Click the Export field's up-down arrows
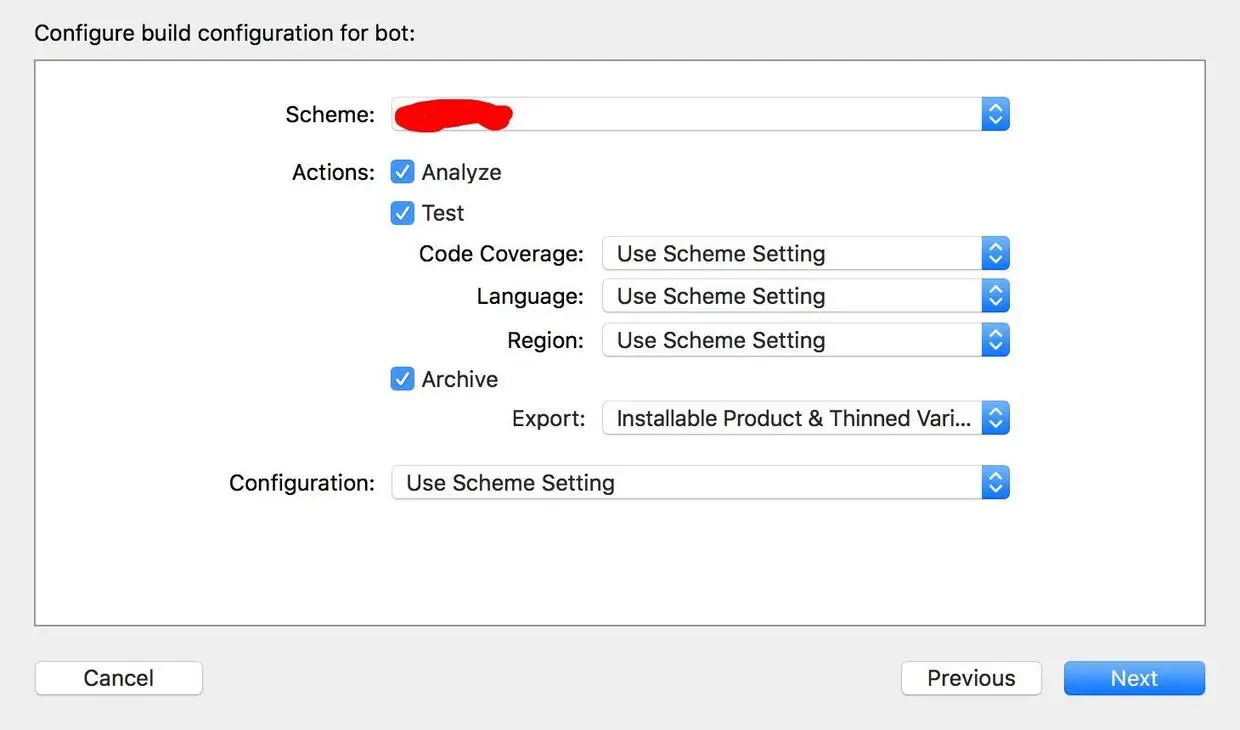The height and width of the screenshot is (730, 1240). click(995, 418)
